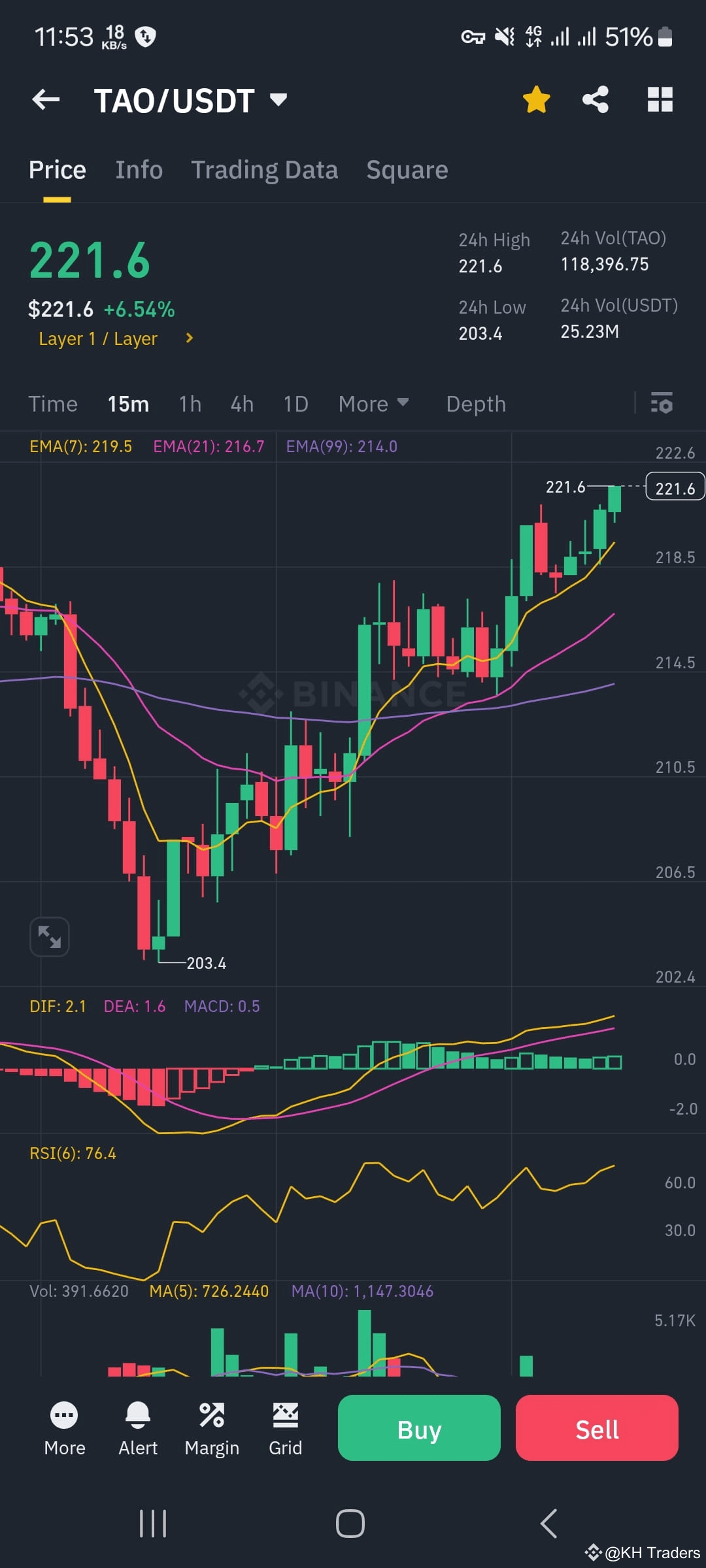Image resolution: width=706 pixels, height=1568 pixels.
Task: Select the 4h interval
Action: [242, 404]
